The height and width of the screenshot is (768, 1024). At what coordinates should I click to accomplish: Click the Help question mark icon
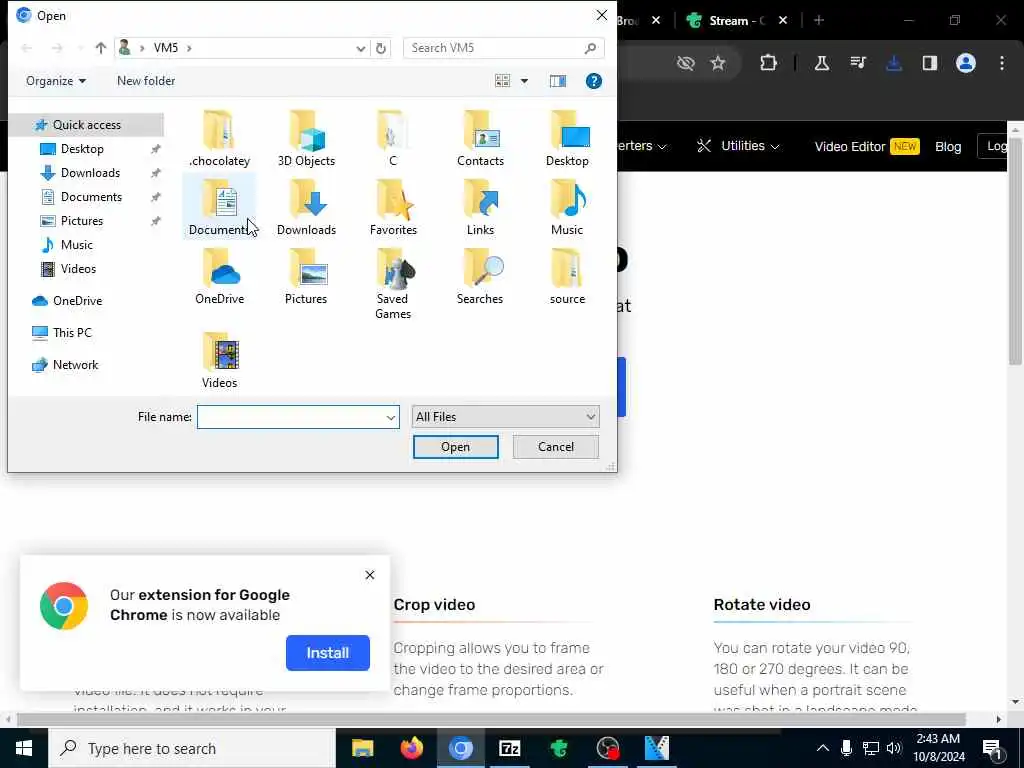click(x=594, y=81)
